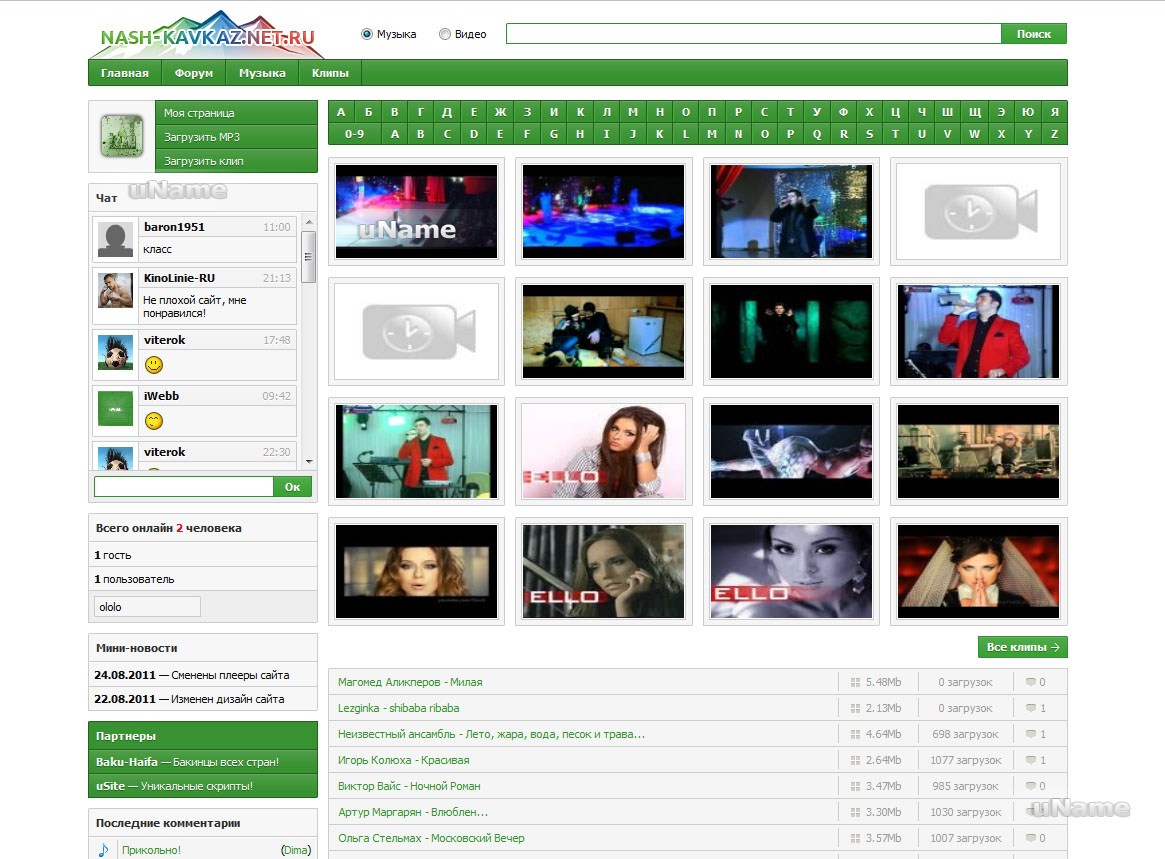Open first clip thumbnail with stage lights
The height and width of the screenshot is (859, 1165).
coord(416,211)
